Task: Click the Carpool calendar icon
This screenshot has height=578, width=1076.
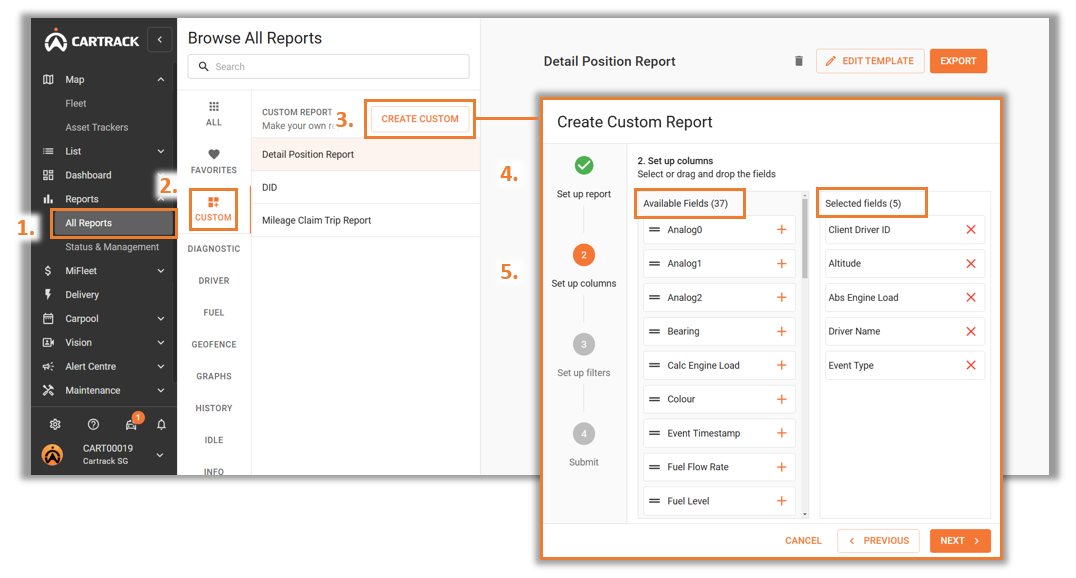Action: (48, 319)
